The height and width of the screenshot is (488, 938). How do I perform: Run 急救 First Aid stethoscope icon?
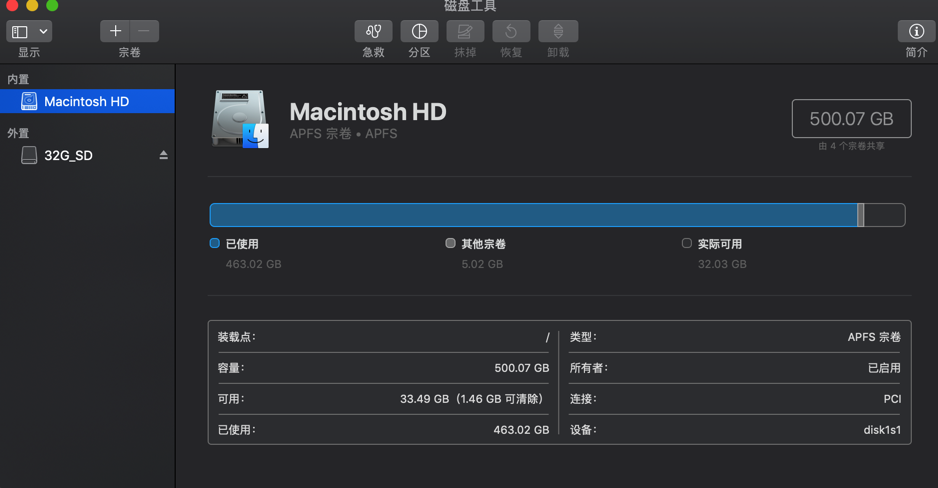(x=373, y=31)
